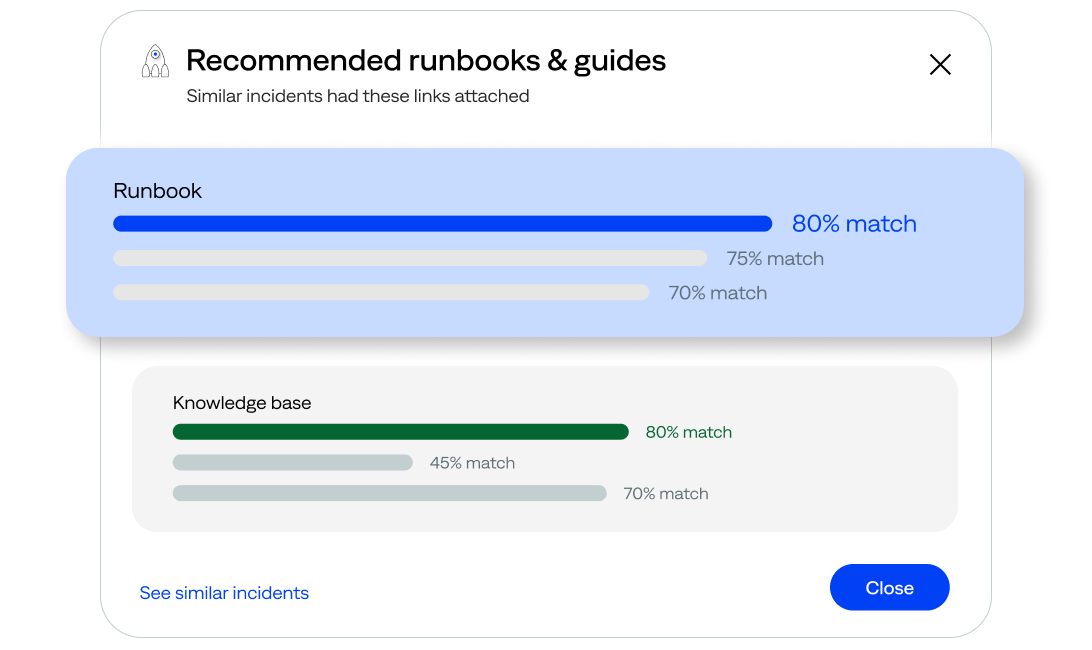Open the See similar incidents link
The image size is (1092, 650).
click(x=224, y=593)
